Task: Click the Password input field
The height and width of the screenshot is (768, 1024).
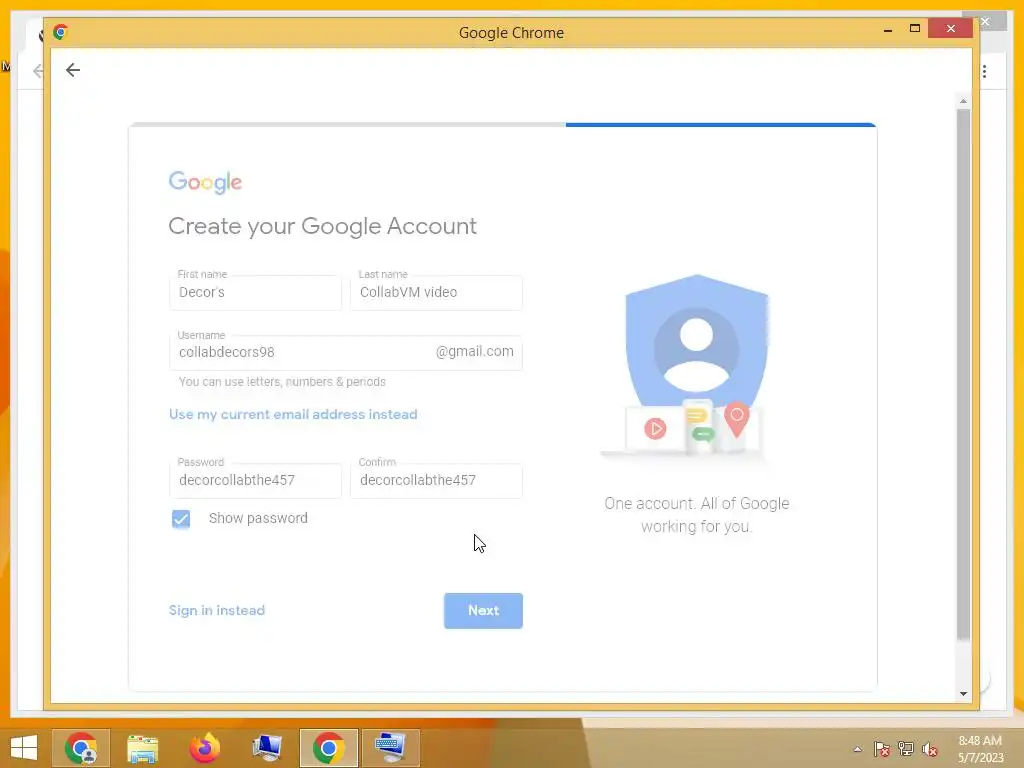Action: click(x=255, y=481)
